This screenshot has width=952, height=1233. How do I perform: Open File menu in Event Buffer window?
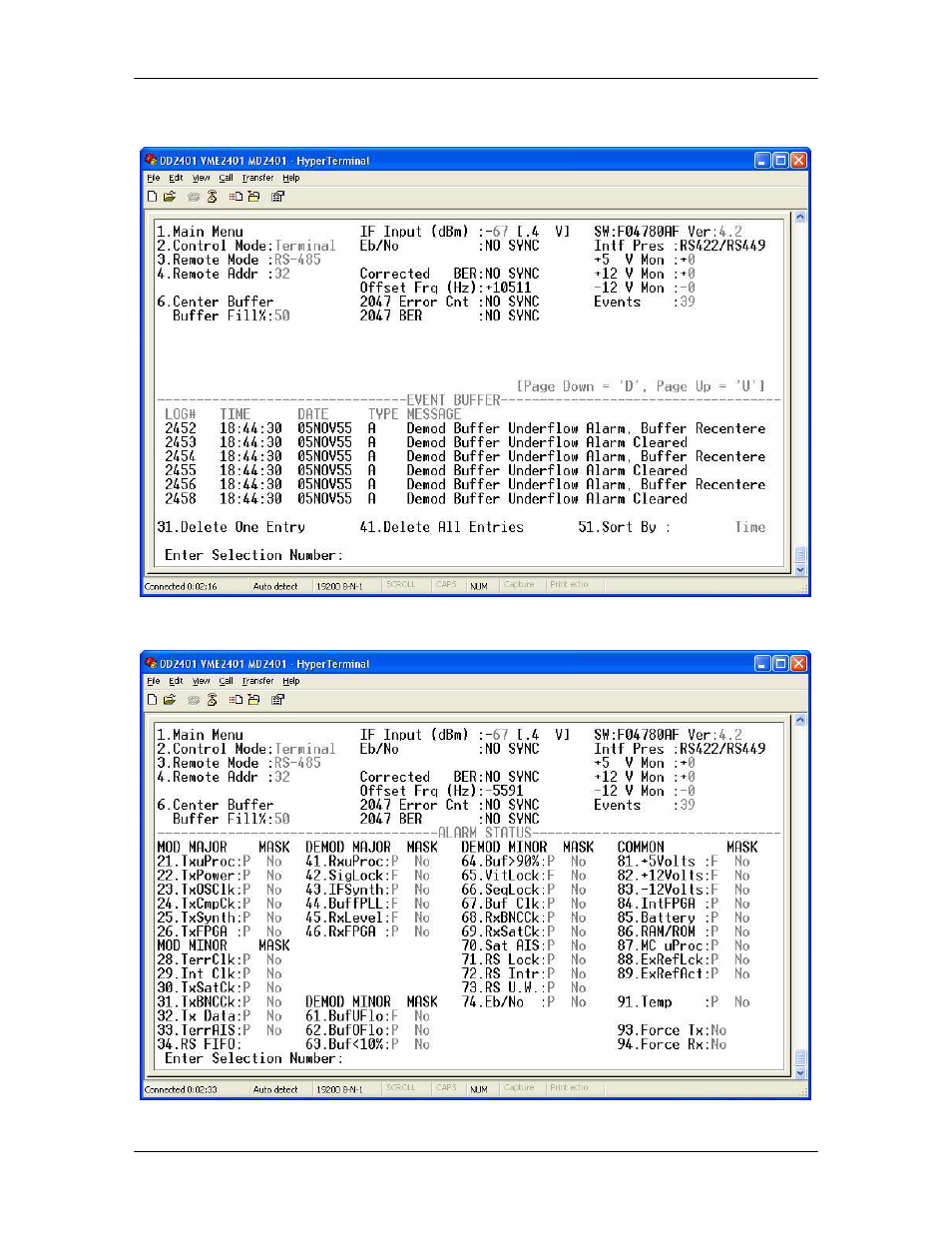click(x=153, y=179)
